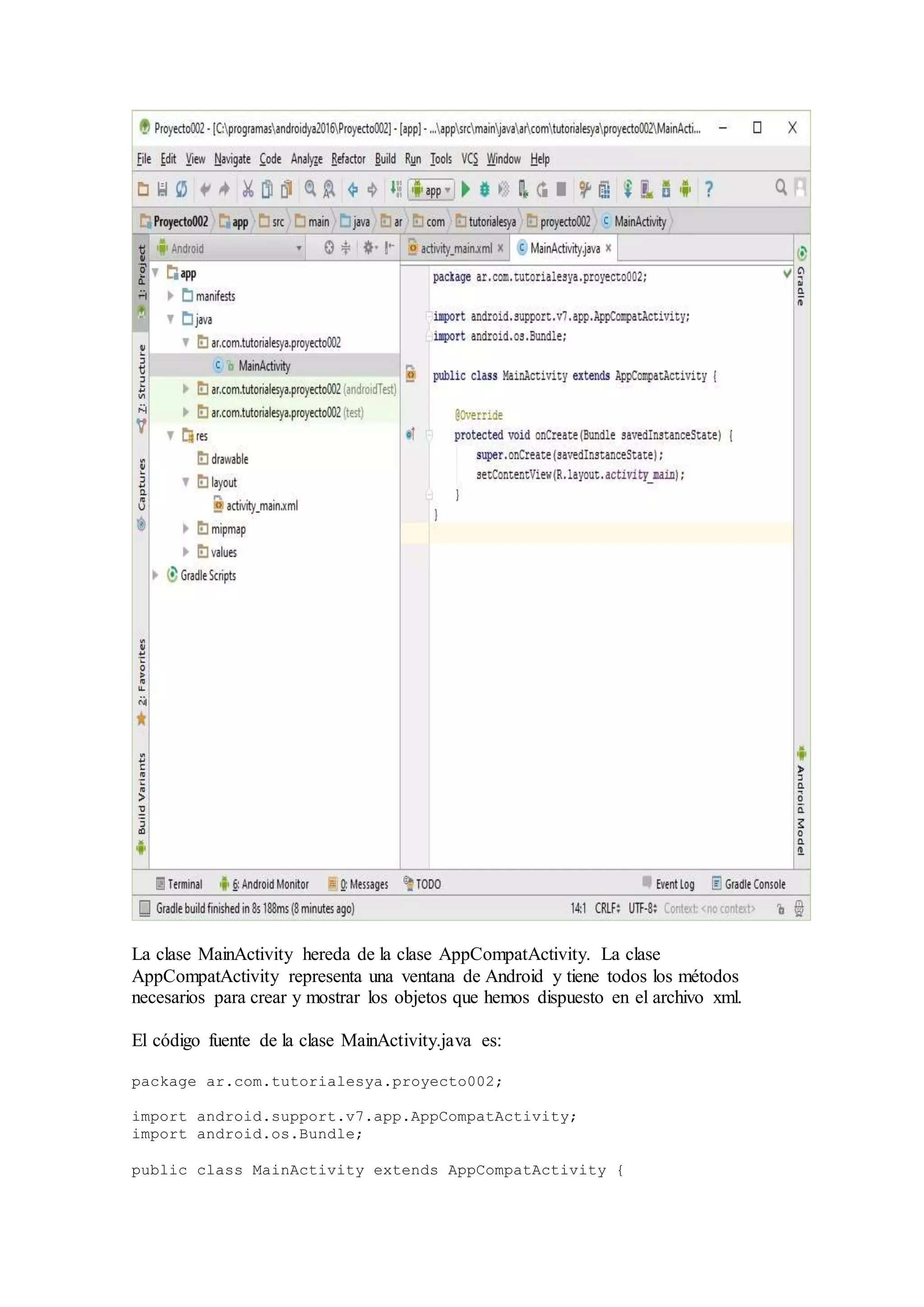Select MainActivity in the project tree
924x1307 pixels.
tap(274, 366)
